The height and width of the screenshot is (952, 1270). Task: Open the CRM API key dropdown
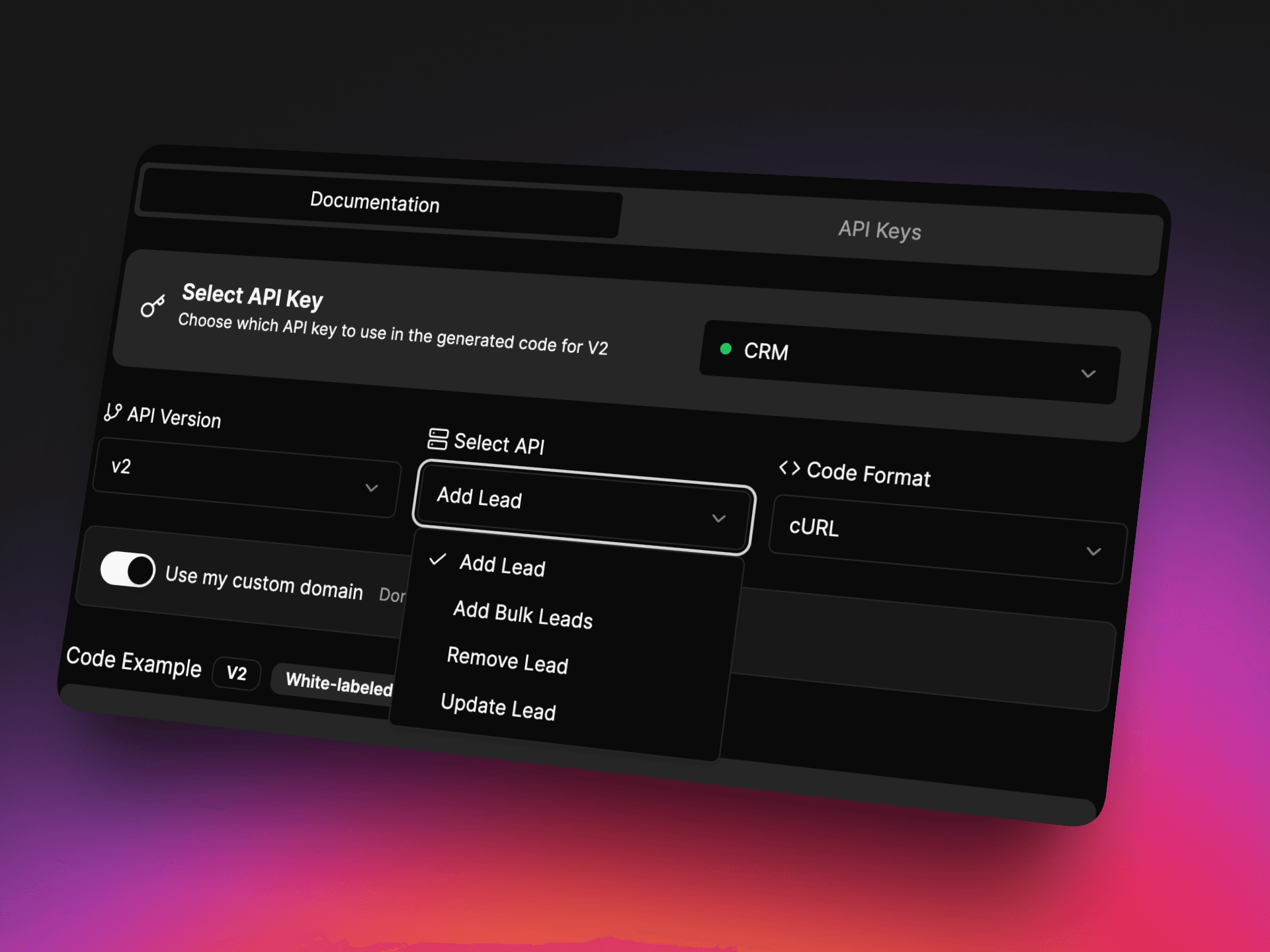(910, 362)
